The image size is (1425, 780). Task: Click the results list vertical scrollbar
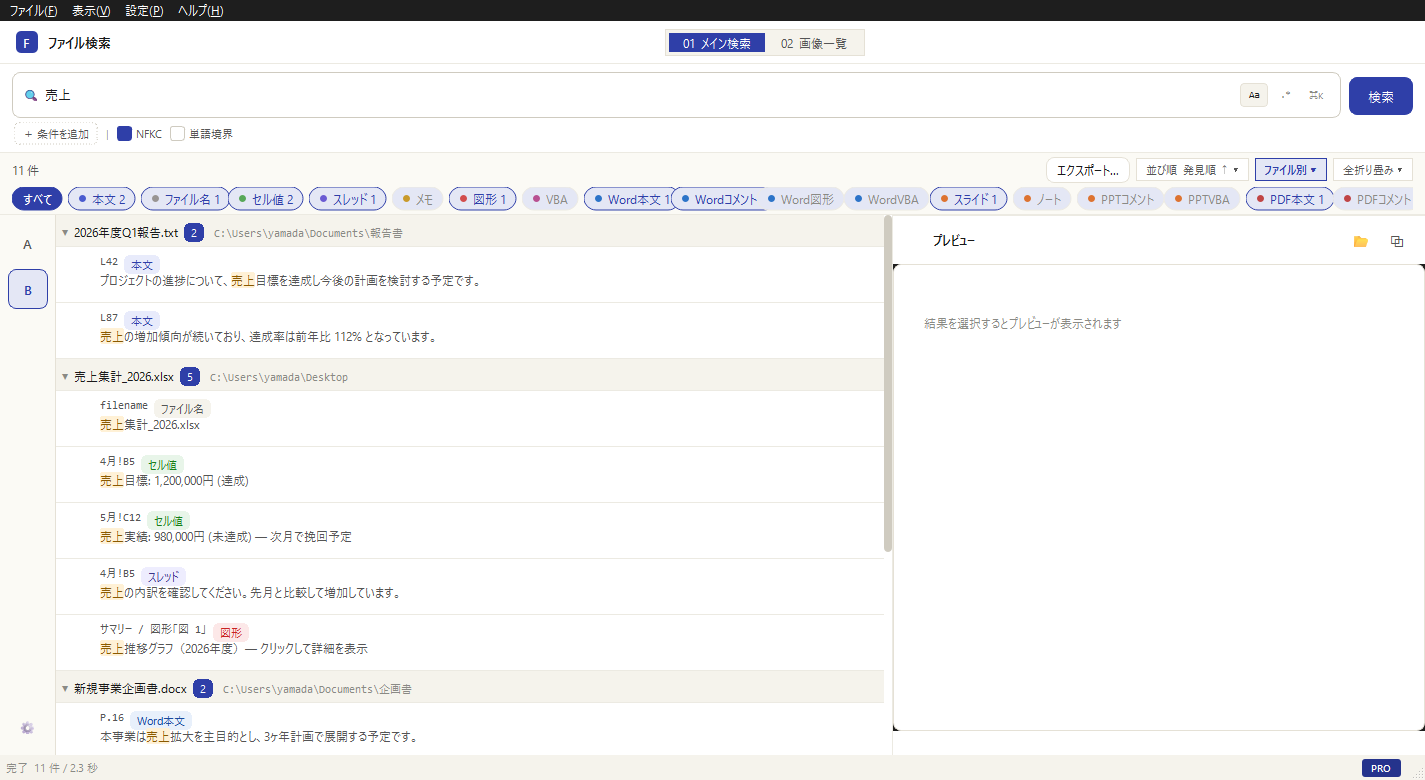tap(888, 384)
